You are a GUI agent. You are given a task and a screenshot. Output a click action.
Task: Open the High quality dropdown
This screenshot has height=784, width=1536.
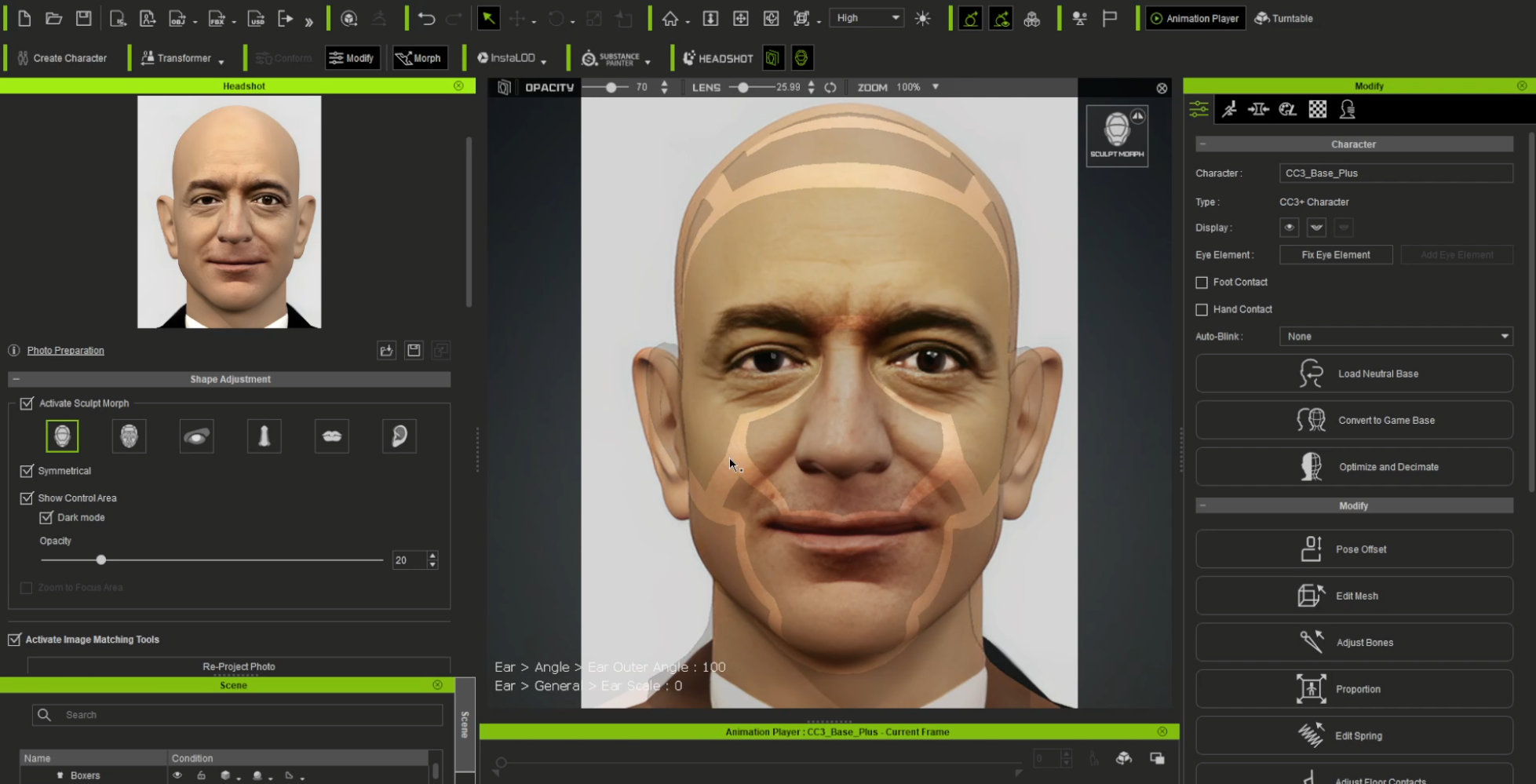click(x=867, y=18)
